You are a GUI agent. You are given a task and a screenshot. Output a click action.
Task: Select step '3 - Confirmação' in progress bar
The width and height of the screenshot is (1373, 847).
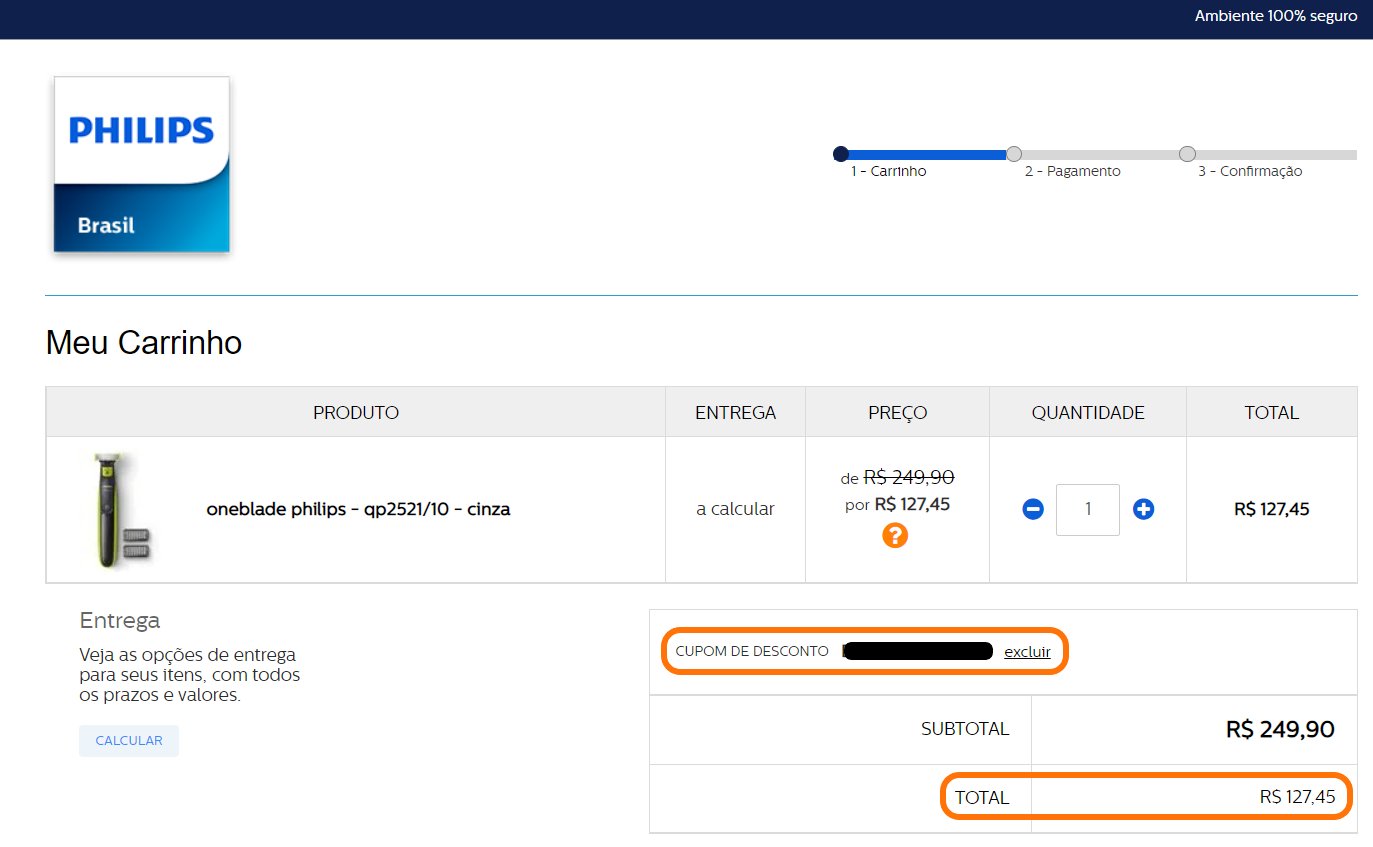pos(1250,171)
